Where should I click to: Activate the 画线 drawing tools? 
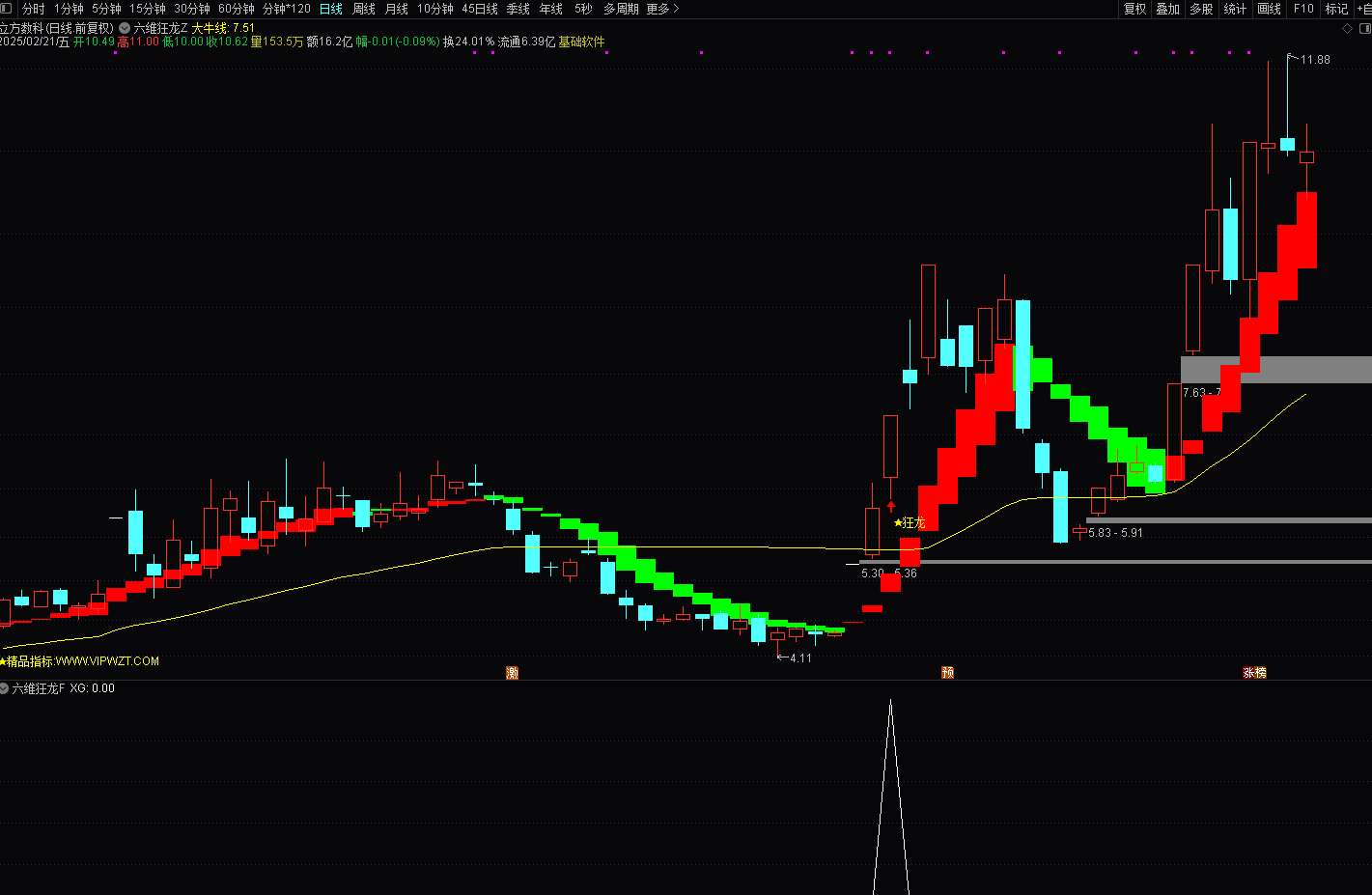(1270, 9)
